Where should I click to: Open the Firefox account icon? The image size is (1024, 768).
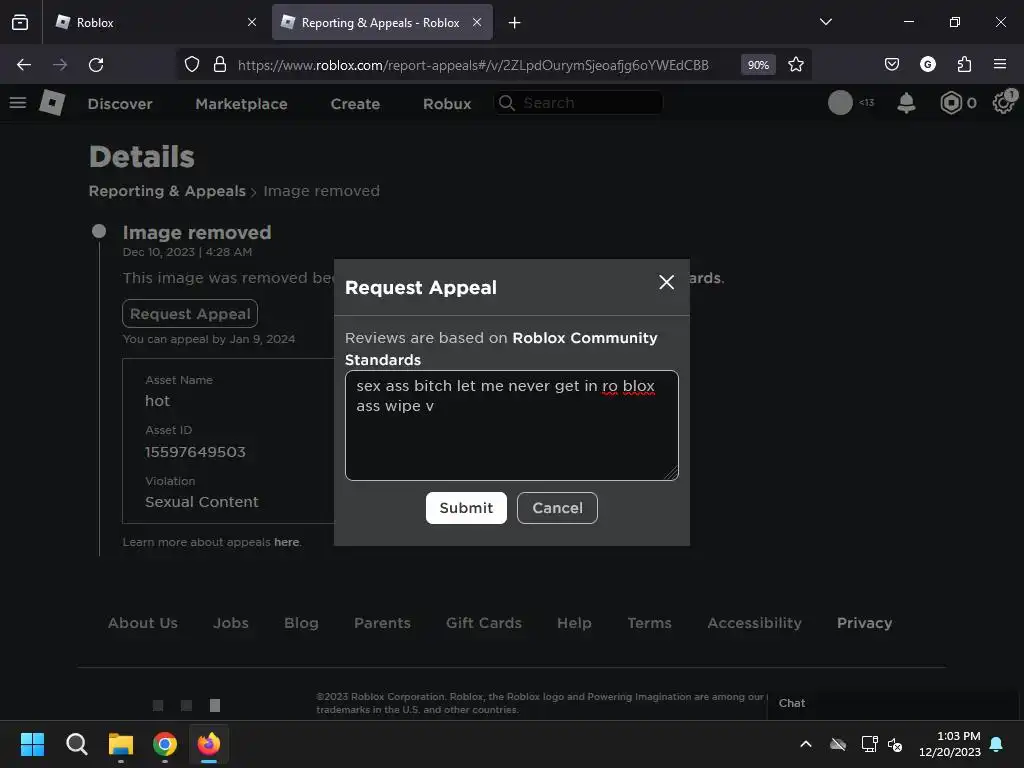click(927, 64)
